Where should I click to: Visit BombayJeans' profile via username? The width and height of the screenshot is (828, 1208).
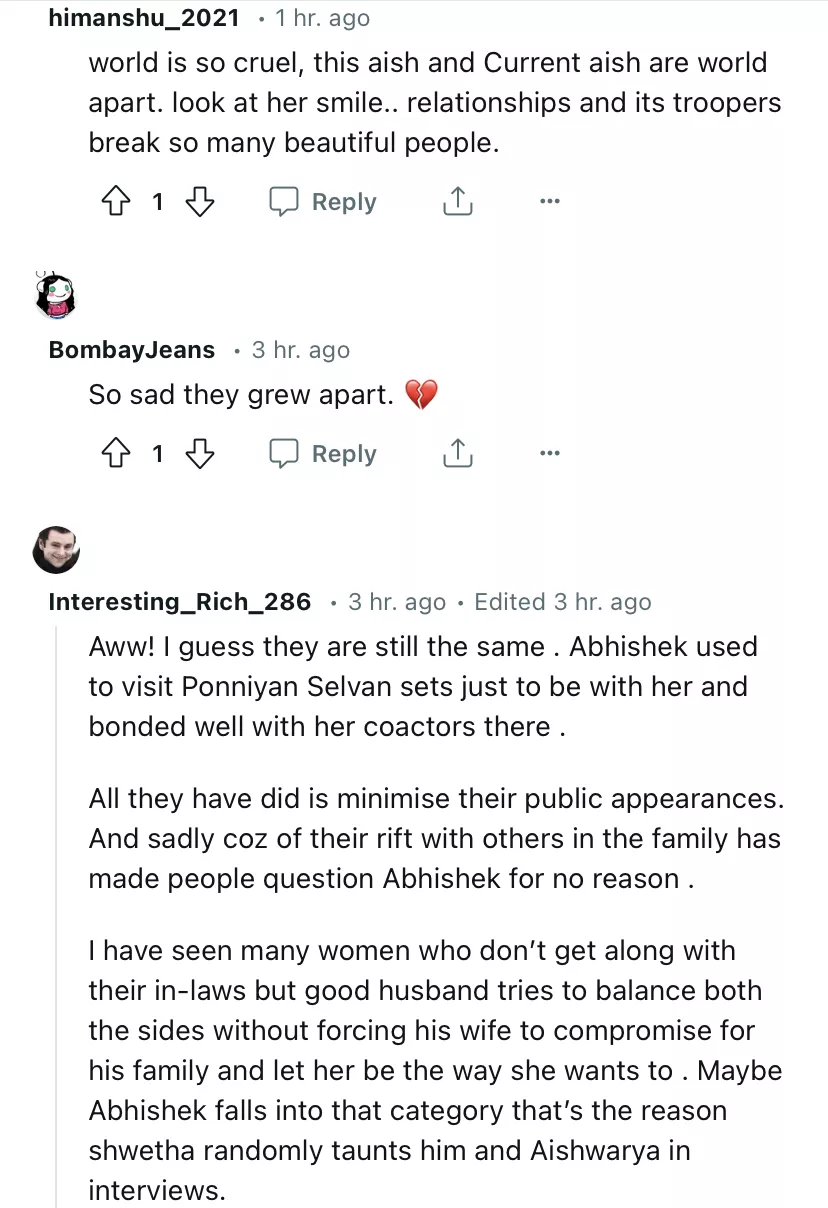point(131,350)
